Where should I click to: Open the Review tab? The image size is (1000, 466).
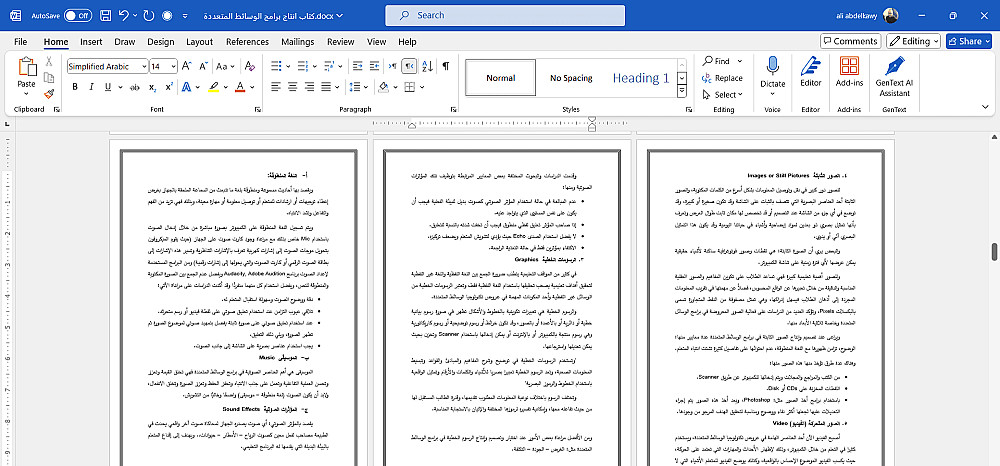click(x=341, y=41)
